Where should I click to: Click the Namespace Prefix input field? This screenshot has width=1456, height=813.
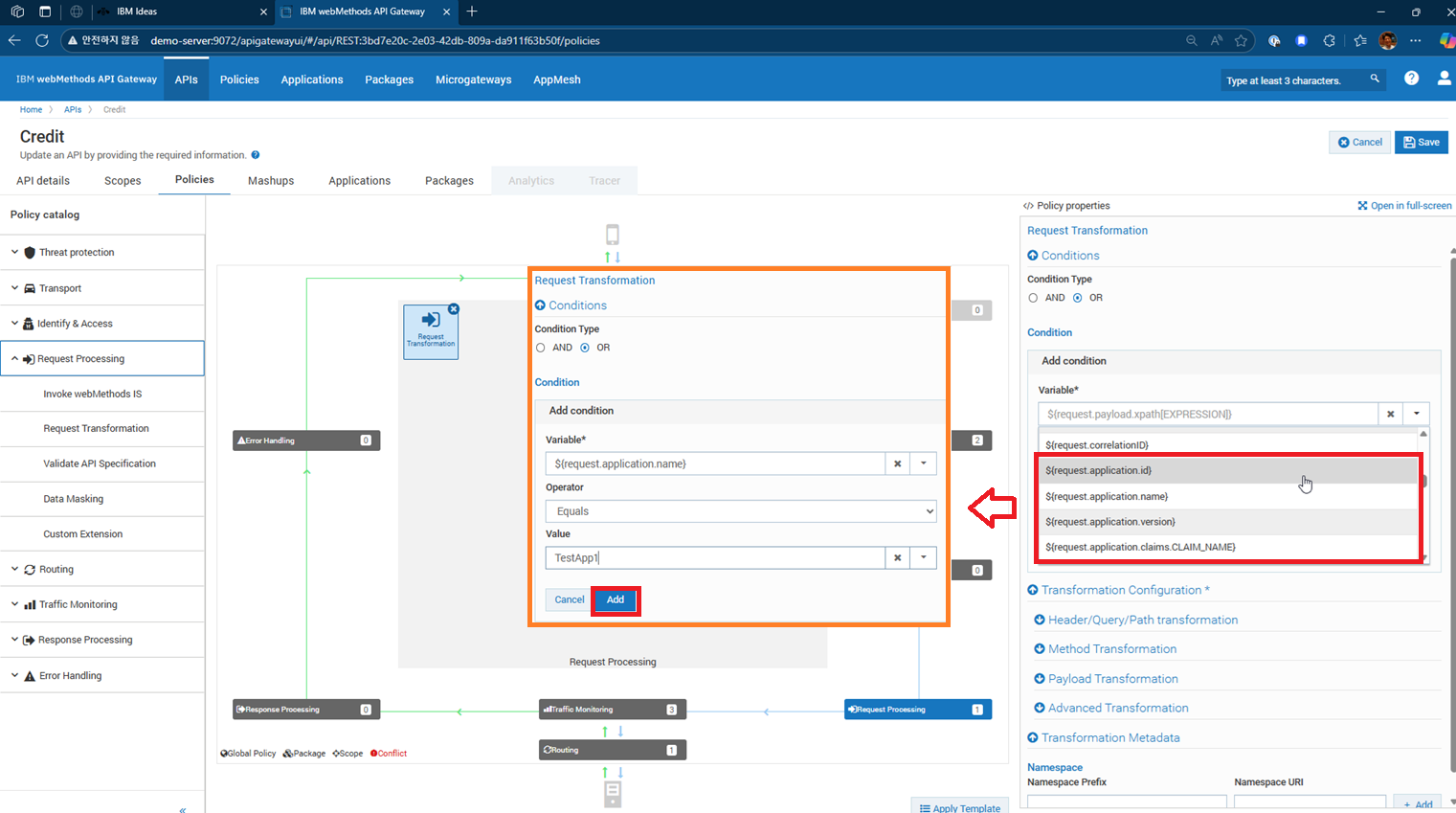pos(1126,802)
